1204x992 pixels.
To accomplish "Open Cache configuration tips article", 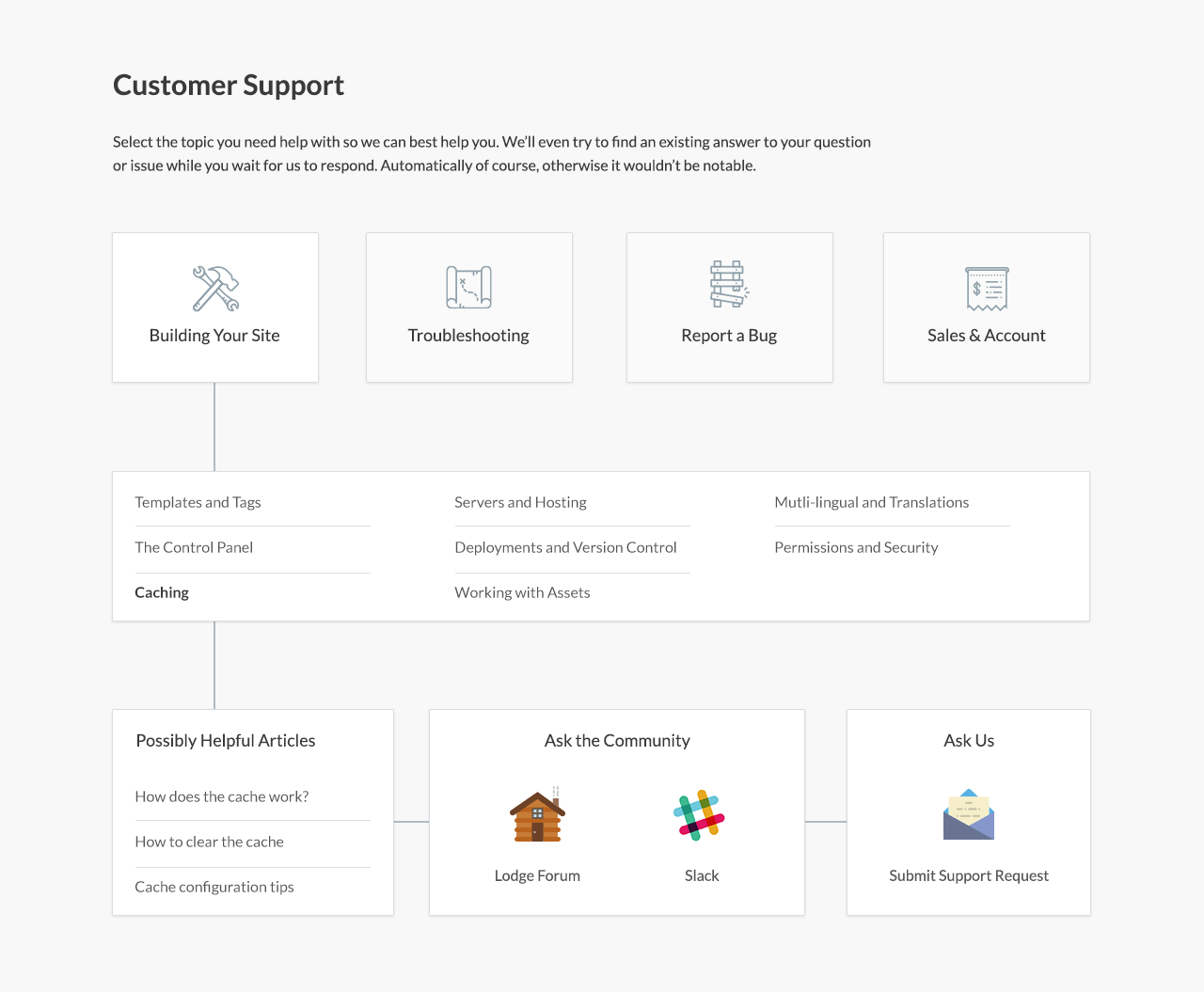I will click(x=214, y=887).
